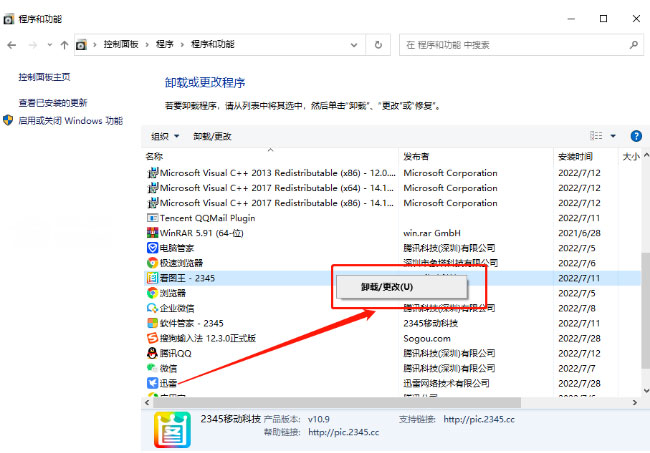This screenshot has height=453, width=650.
Task: Sort by 安装时间 column header
Action: 575,156
